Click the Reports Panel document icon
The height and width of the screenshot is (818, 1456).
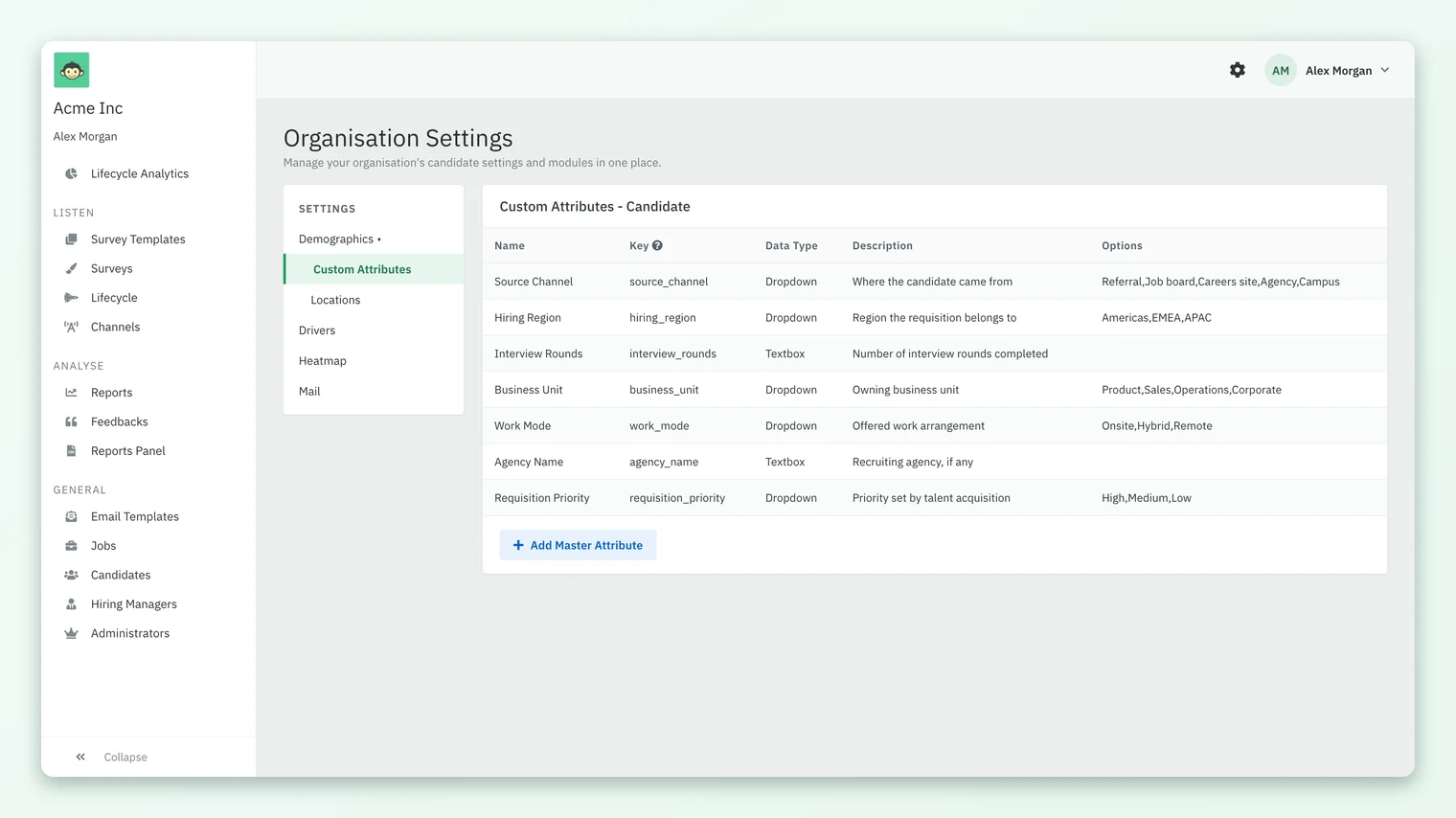[x=71, y=451]
